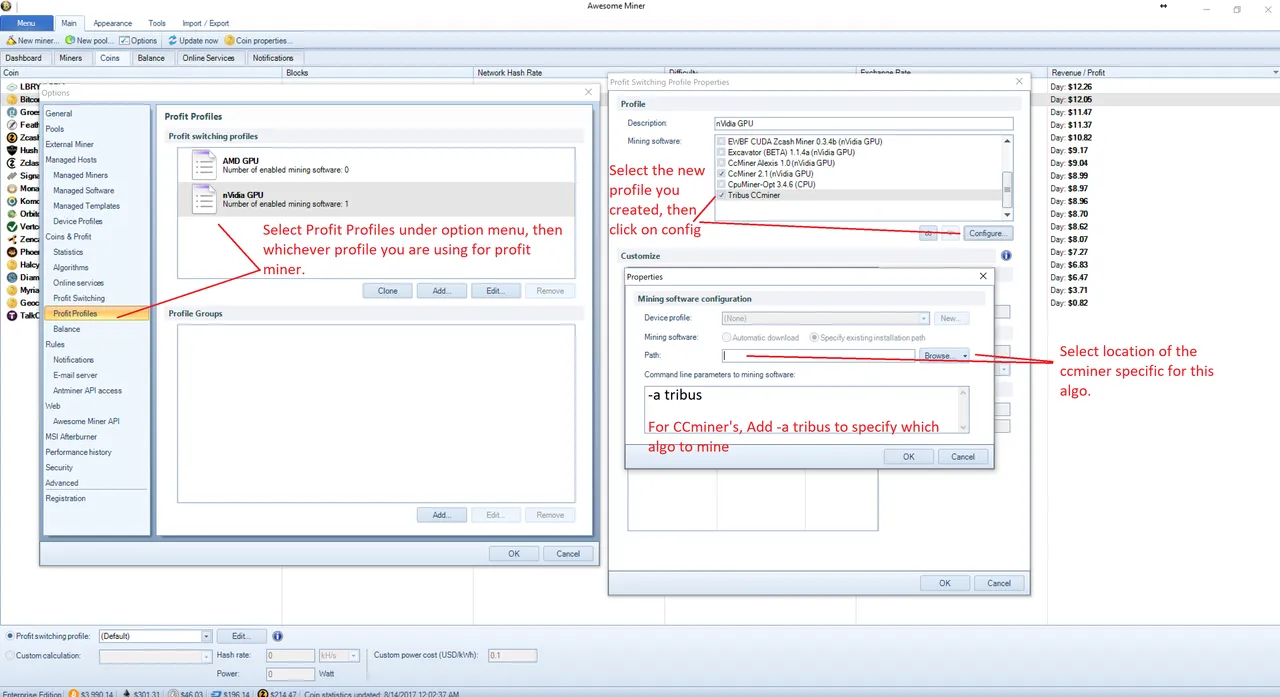Click the Ethereum price icon in status bar
The width and height of the screenshot is (1280, 697).
pyautogui.click(x=126, y=693)
